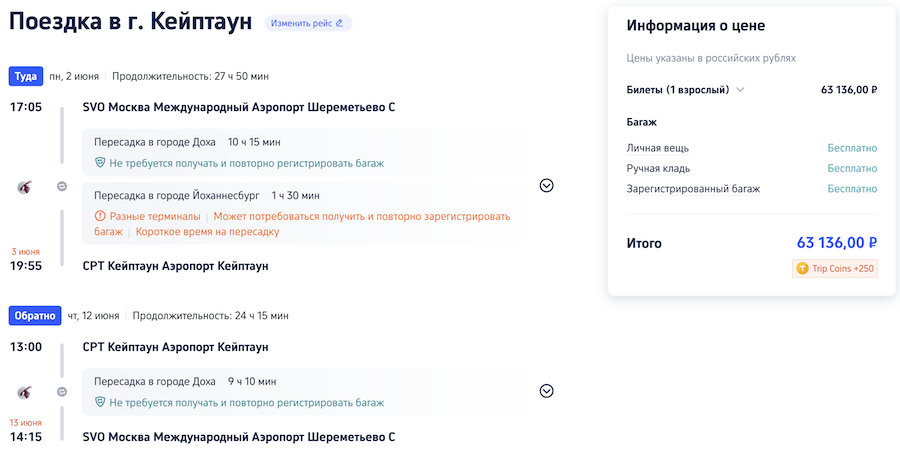Click «Бесплатно» next to «Зарегистрированный багаж»
This screenshot has height=450, width=900.
pyautogui.click(x=852, y=188)
